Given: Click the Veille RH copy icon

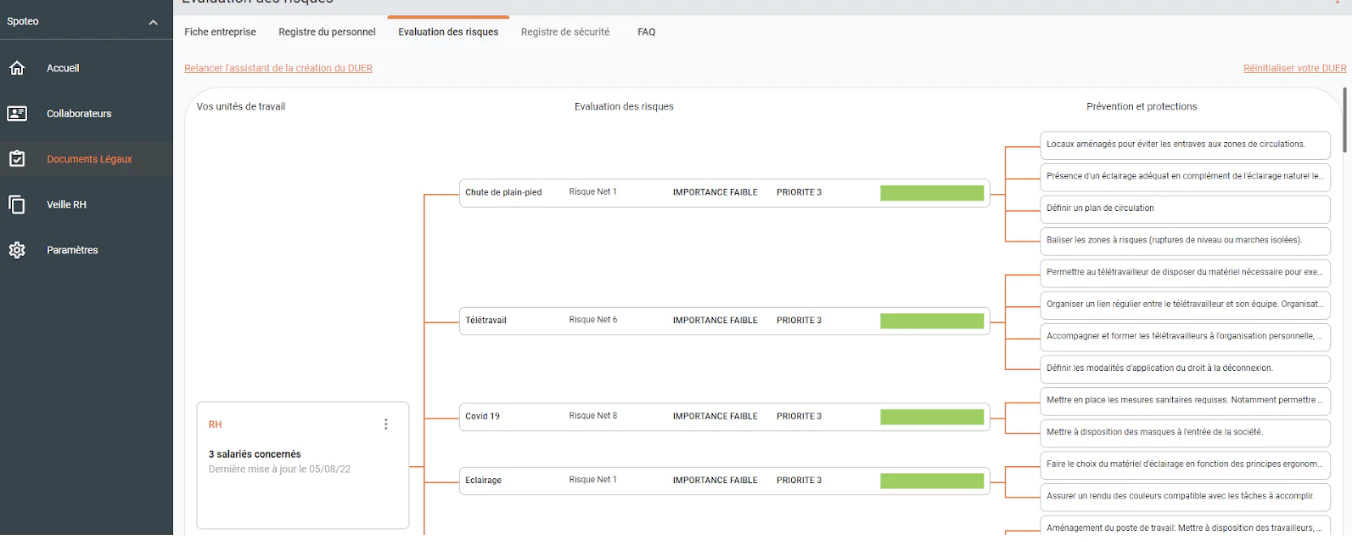Looking at the screenshot, I should pyautogui.click(x=17, y=205).
